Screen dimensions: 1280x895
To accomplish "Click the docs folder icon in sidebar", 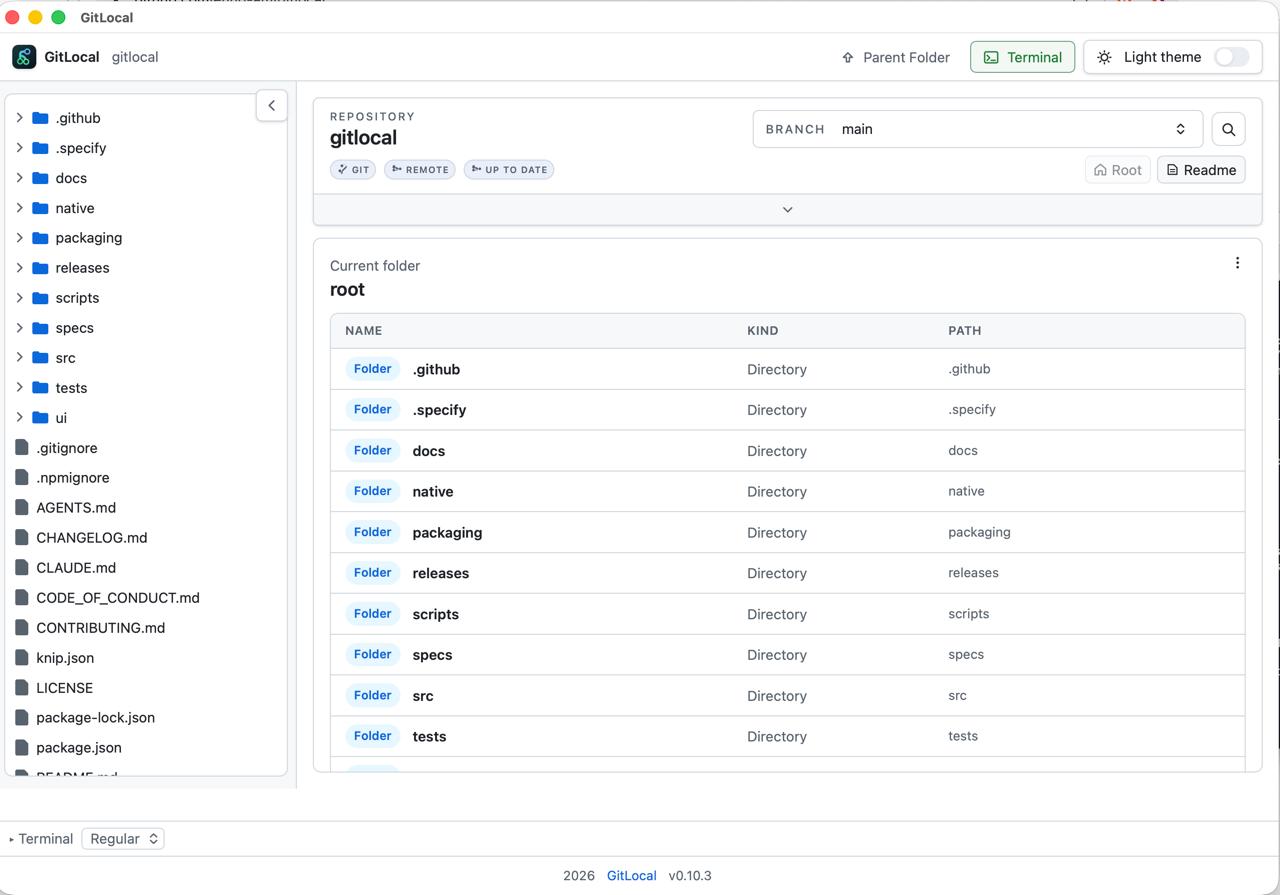I will pyautogui.click(x=40, y=178).
